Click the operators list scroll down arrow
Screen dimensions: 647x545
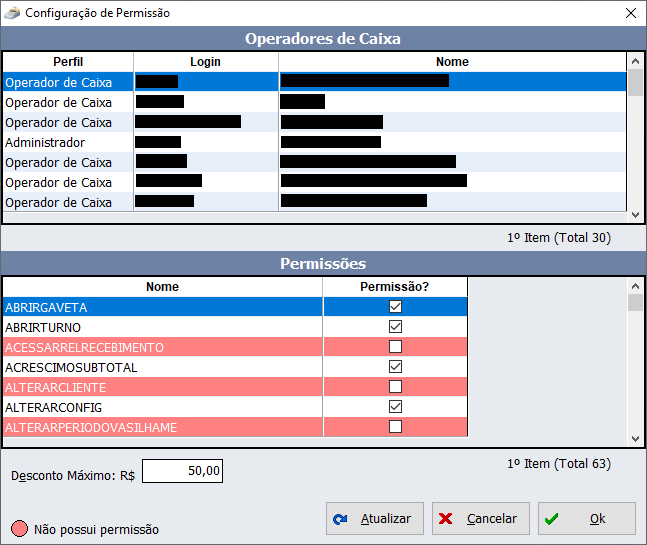(x=635, y=215)
